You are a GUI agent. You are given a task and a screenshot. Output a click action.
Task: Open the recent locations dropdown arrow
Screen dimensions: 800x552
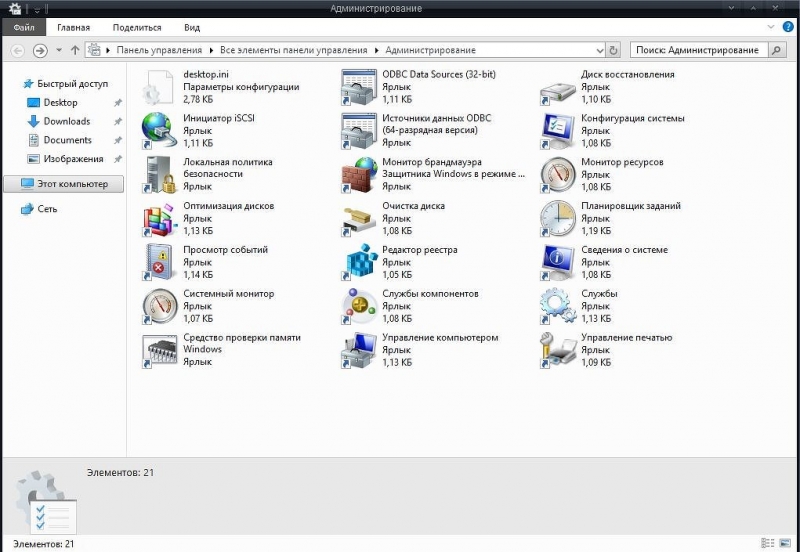59,50
